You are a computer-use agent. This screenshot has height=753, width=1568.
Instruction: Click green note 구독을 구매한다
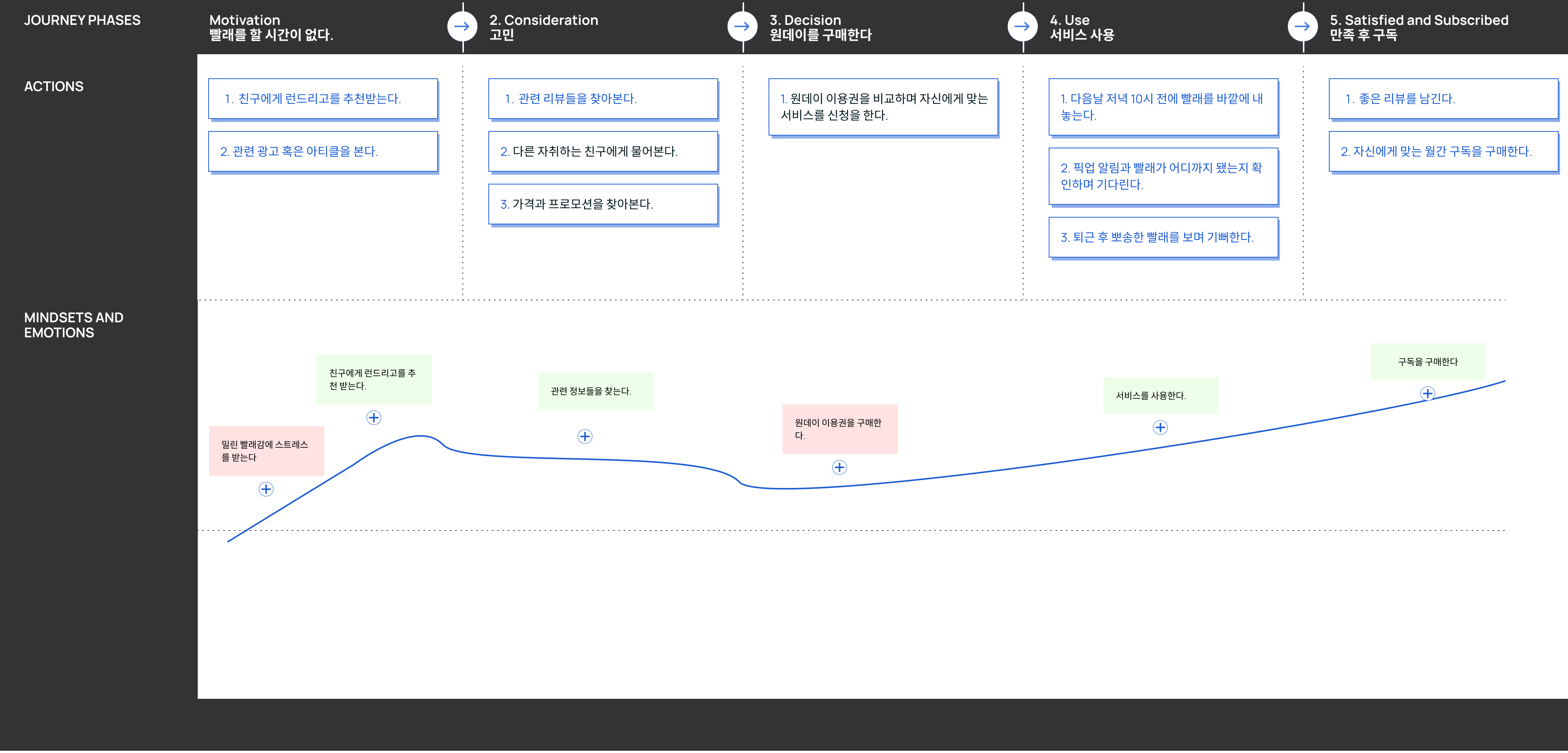tap(1428, 361)
